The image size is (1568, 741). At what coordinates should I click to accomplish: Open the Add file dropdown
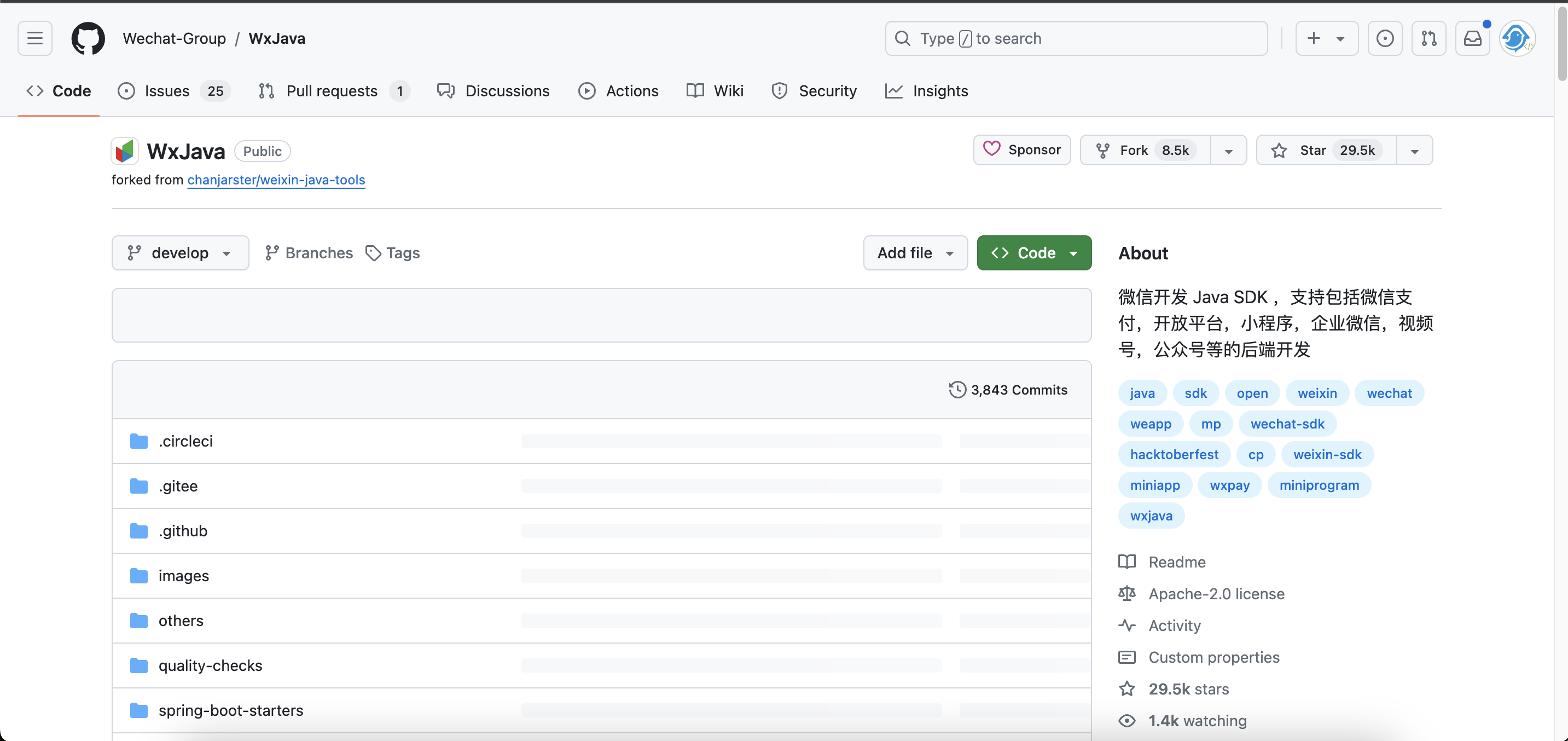pos(915,253)
